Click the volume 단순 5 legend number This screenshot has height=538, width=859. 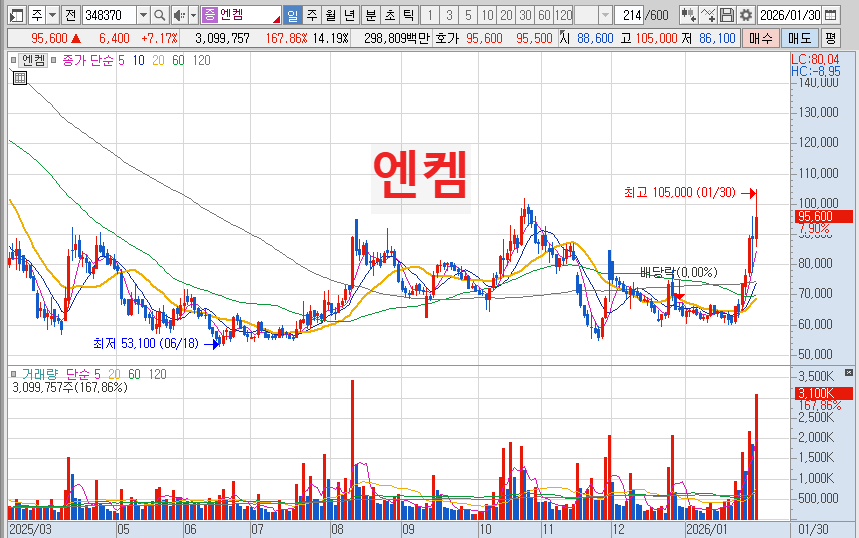(x=97, y=374)
